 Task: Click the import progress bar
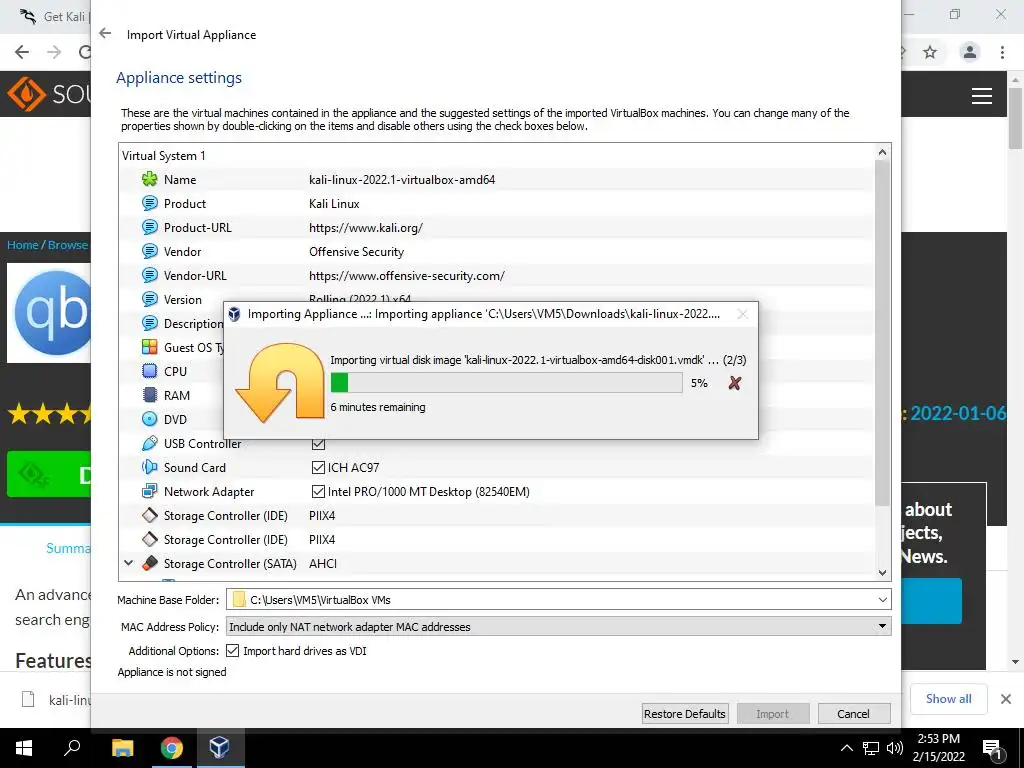(506, 383)
